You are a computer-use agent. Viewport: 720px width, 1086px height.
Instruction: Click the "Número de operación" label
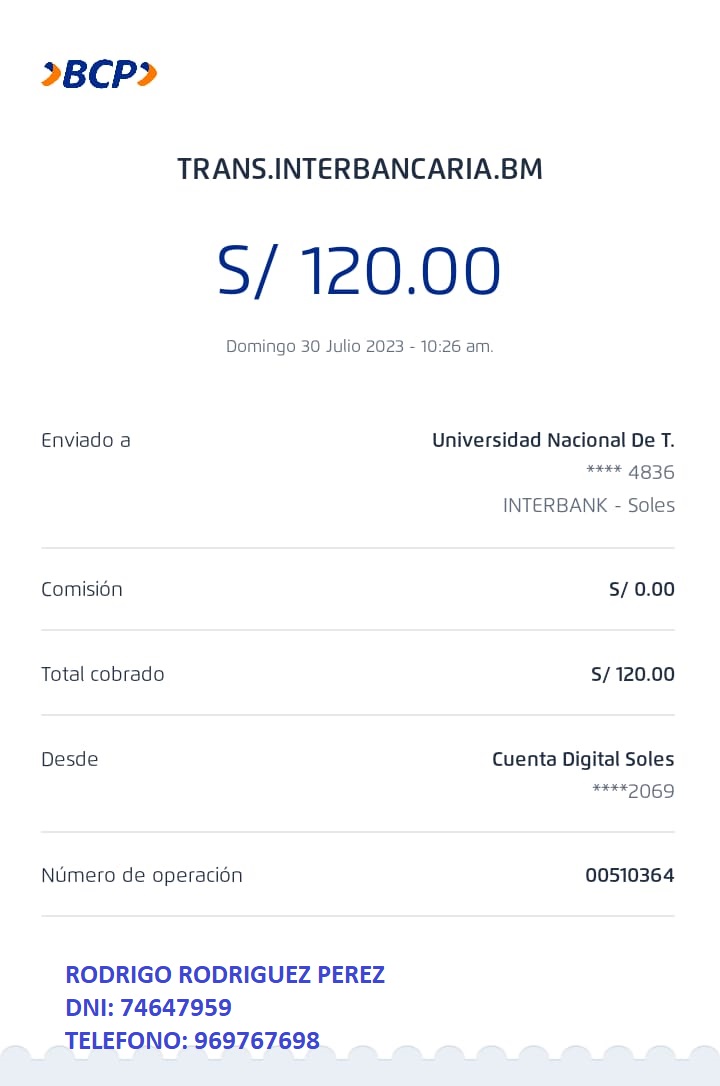(142, 875)
